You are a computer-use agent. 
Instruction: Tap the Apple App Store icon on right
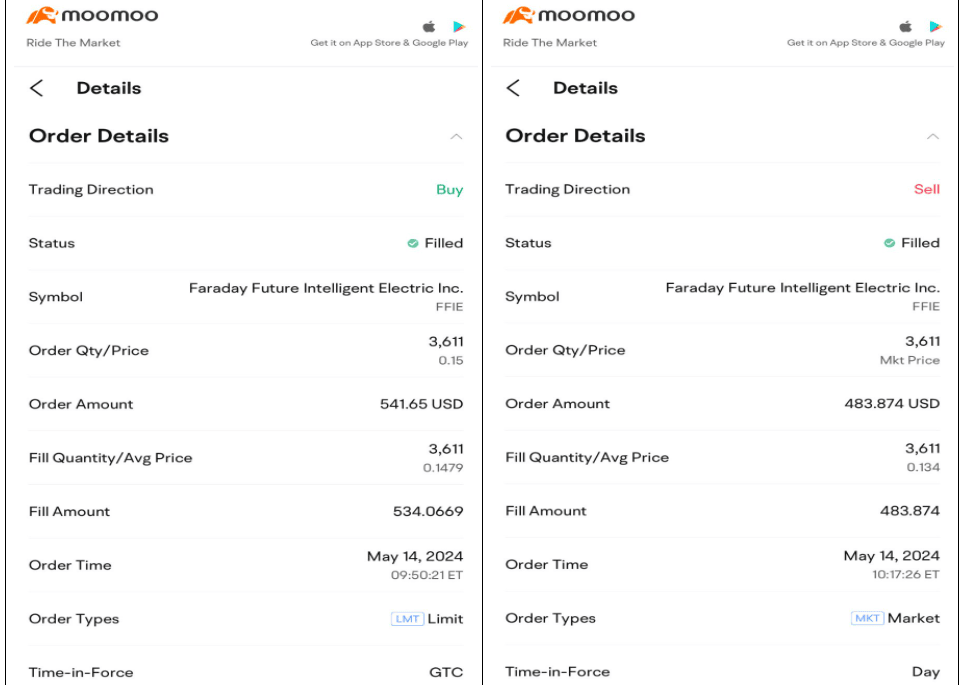pyautogui.click(x=907, y=27)
